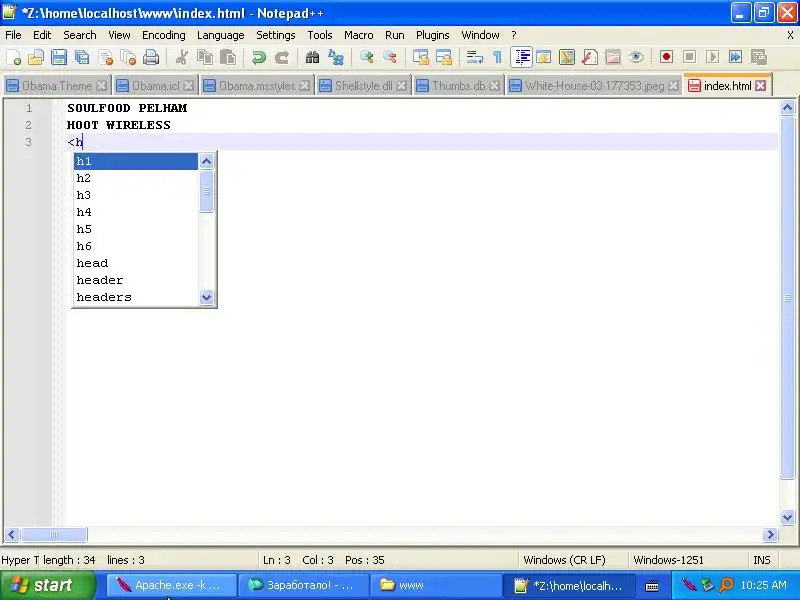Viewport: 800px width, 600px height.
Task: Open the www folder taskbar button
Action: (x=435, y=585)
